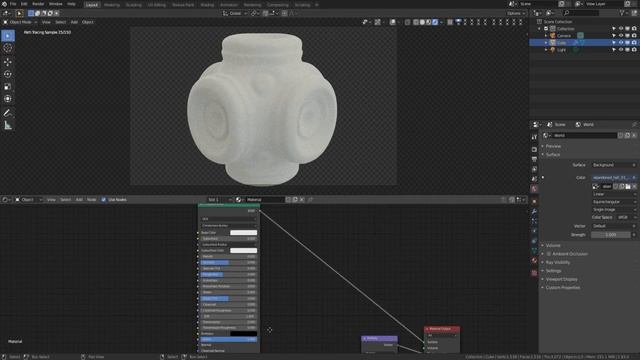The width and height of the screenshot is (640, 360).
Task: Open the Texture properties tab
Action: (534, 273)
